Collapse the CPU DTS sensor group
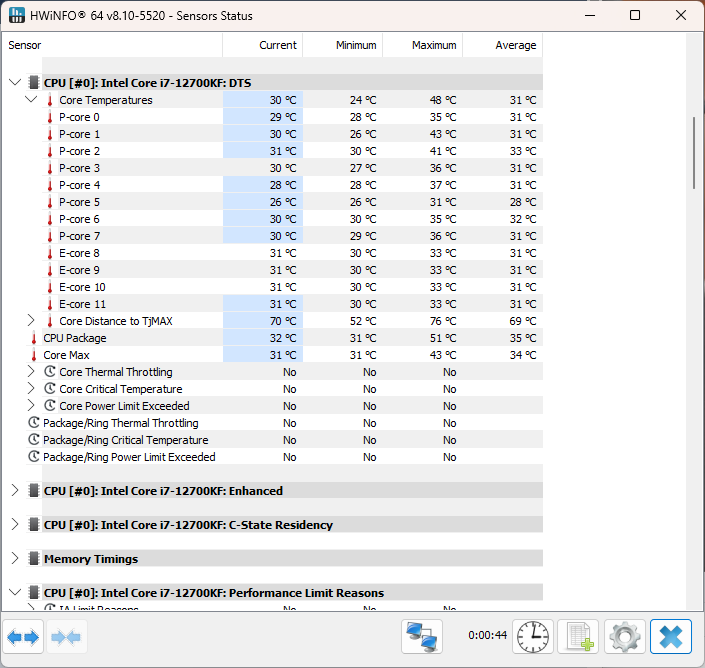Image resolution: width=705 pixels, height=668 pixels. point(15,82)
